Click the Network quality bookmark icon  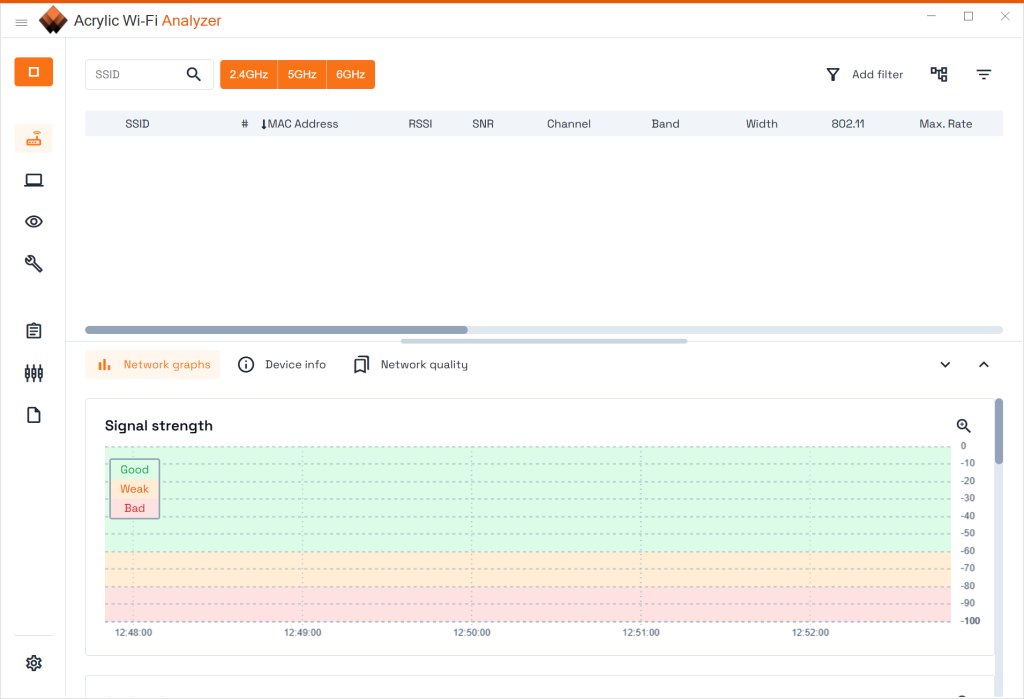361,365
